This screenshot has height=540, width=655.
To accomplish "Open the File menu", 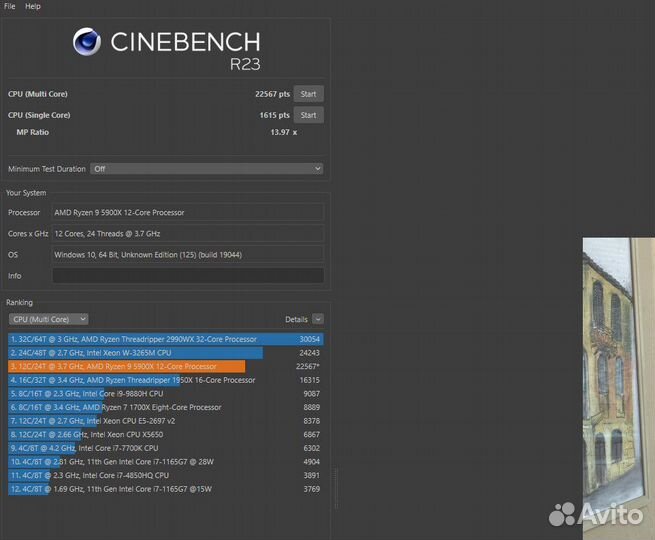I will pyautogui.click(x=10, y=6).
